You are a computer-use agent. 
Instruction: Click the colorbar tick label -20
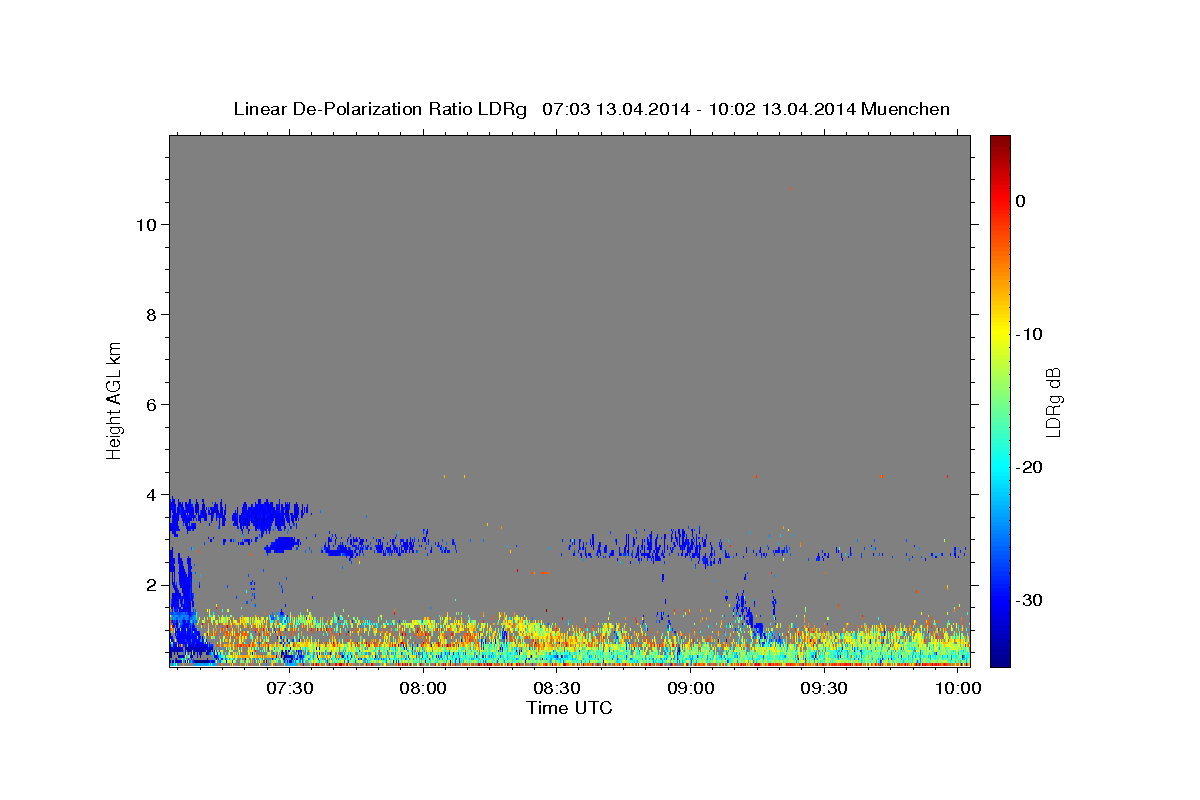tap(1028, 467)
